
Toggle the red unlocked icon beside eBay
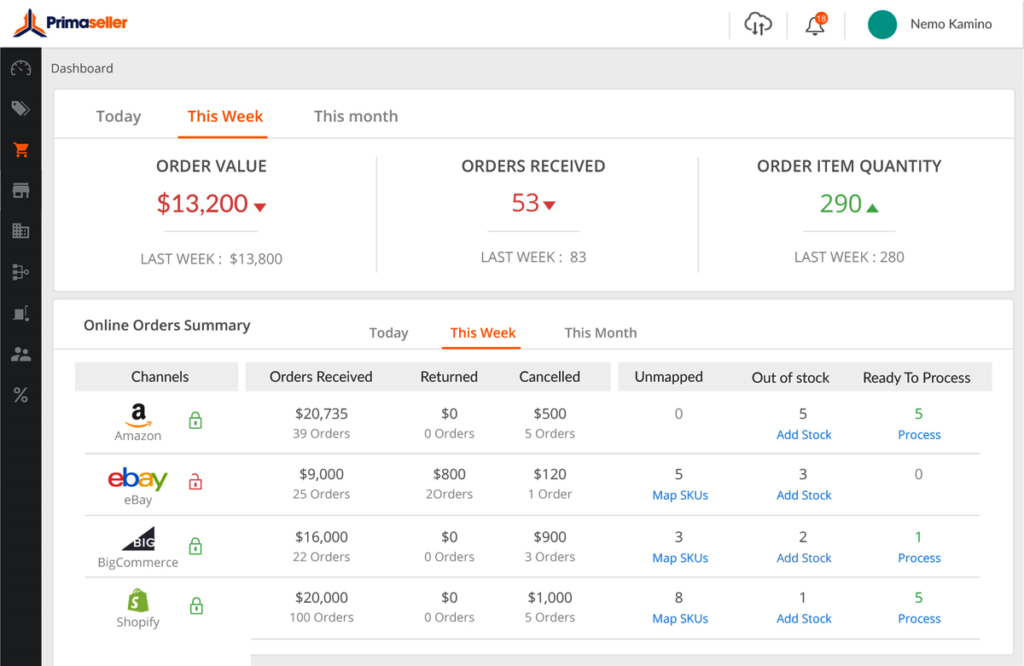point(195,482)
